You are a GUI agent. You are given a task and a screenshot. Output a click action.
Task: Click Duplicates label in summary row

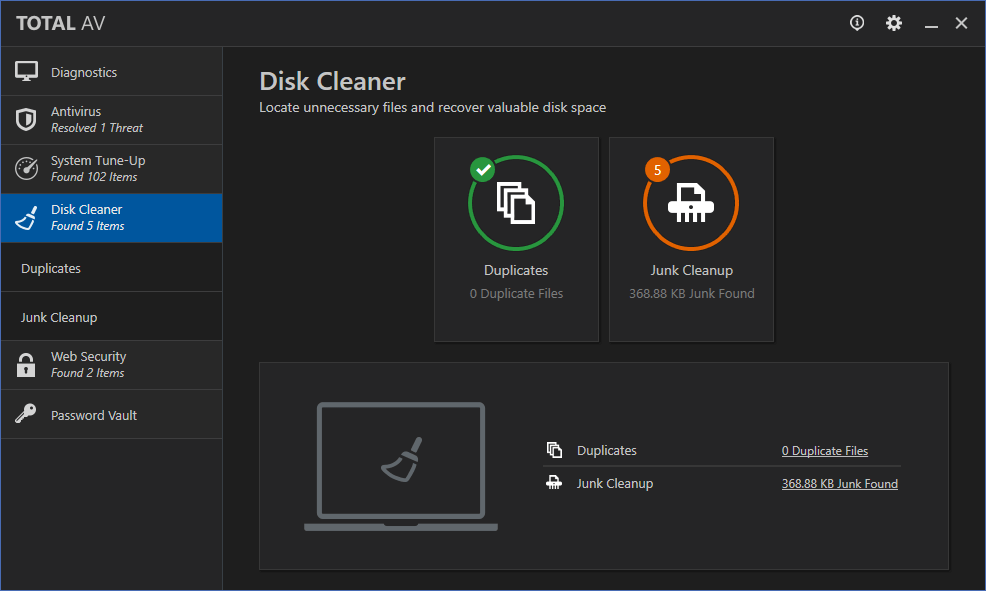607,451
